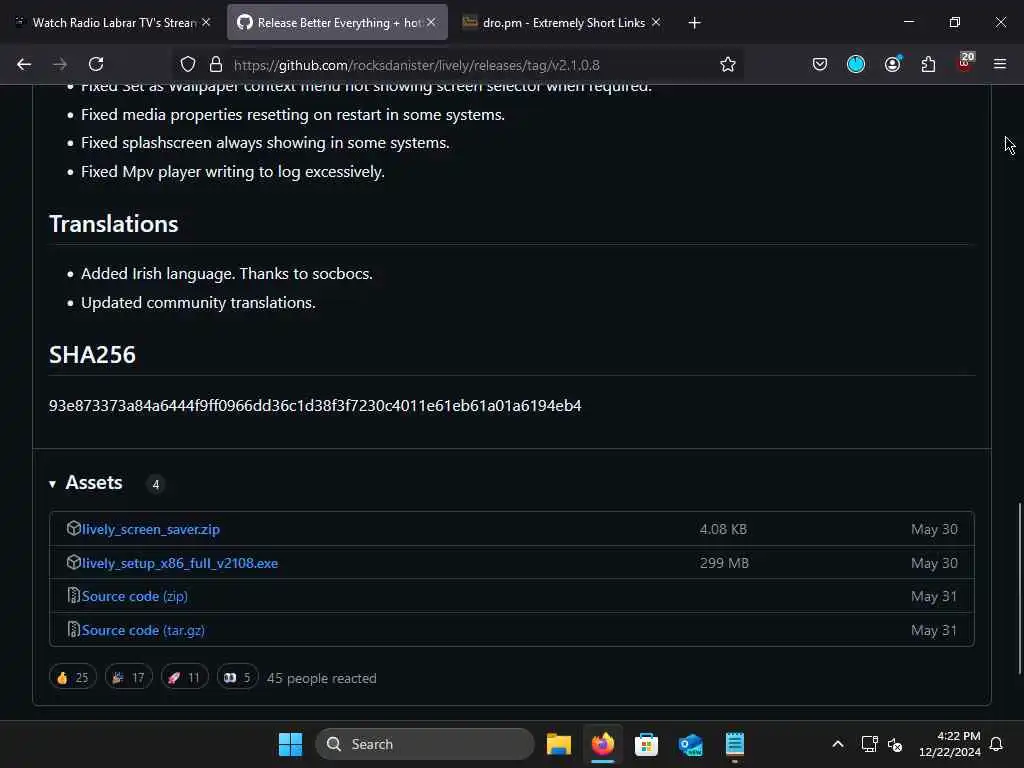Go back to the previous page
Viewport: 1024px width, 768px height.
[x=24, y=64]
